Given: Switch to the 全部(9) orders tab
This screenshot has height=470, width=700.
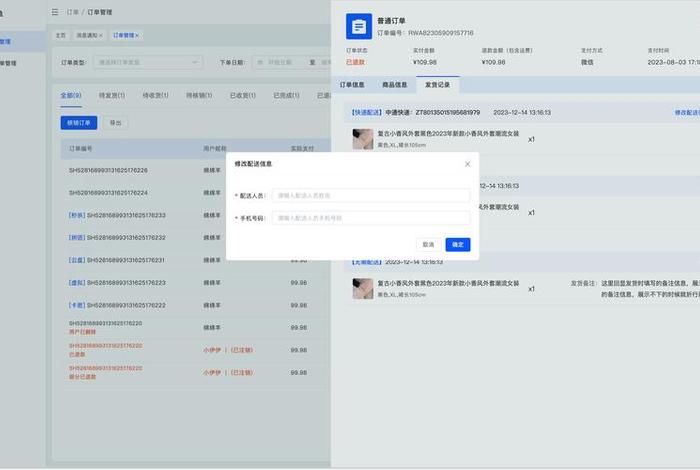Looking at the screenshot, I should click(71, 96).
